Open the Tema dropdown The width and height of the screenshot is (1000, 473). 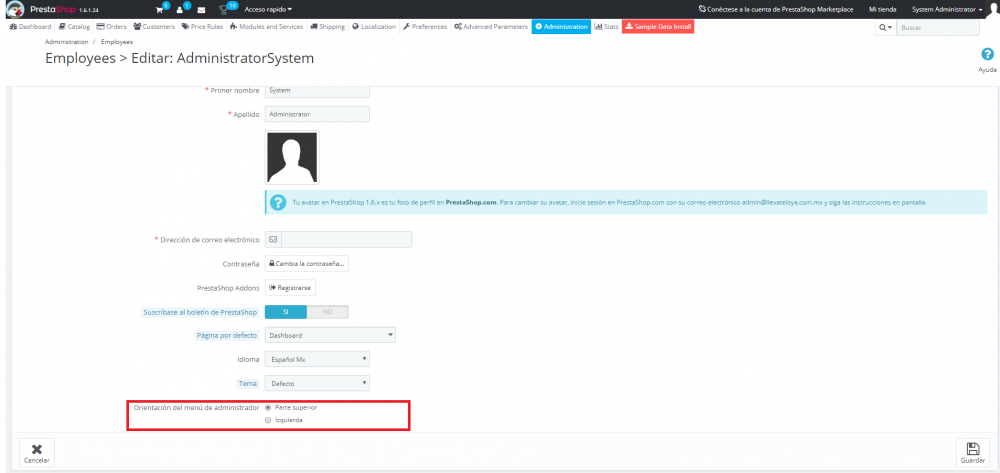(x=317, y=383)
